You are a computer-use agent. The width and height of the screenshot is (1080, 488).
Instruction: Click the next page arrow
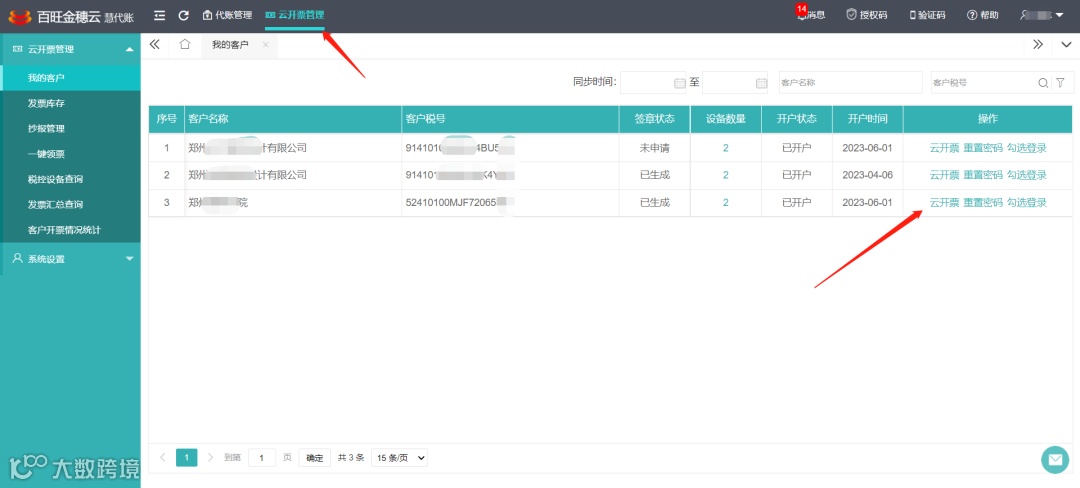point(210,457)
